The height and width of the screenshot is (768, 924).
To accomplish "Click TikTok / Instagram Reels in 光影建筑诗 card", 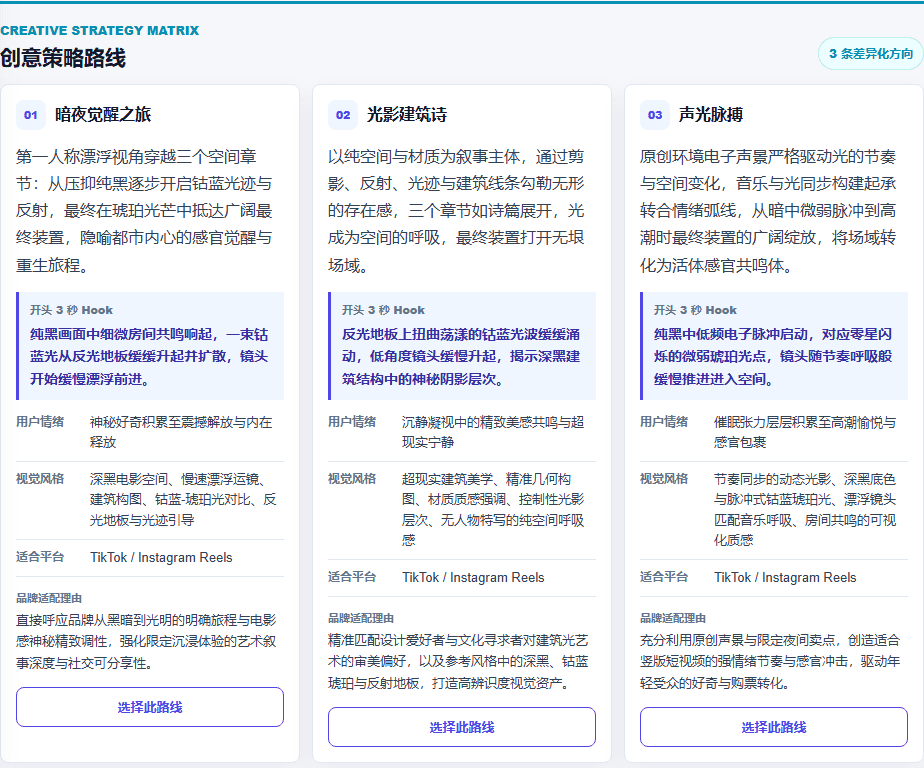I will [473, 577].
